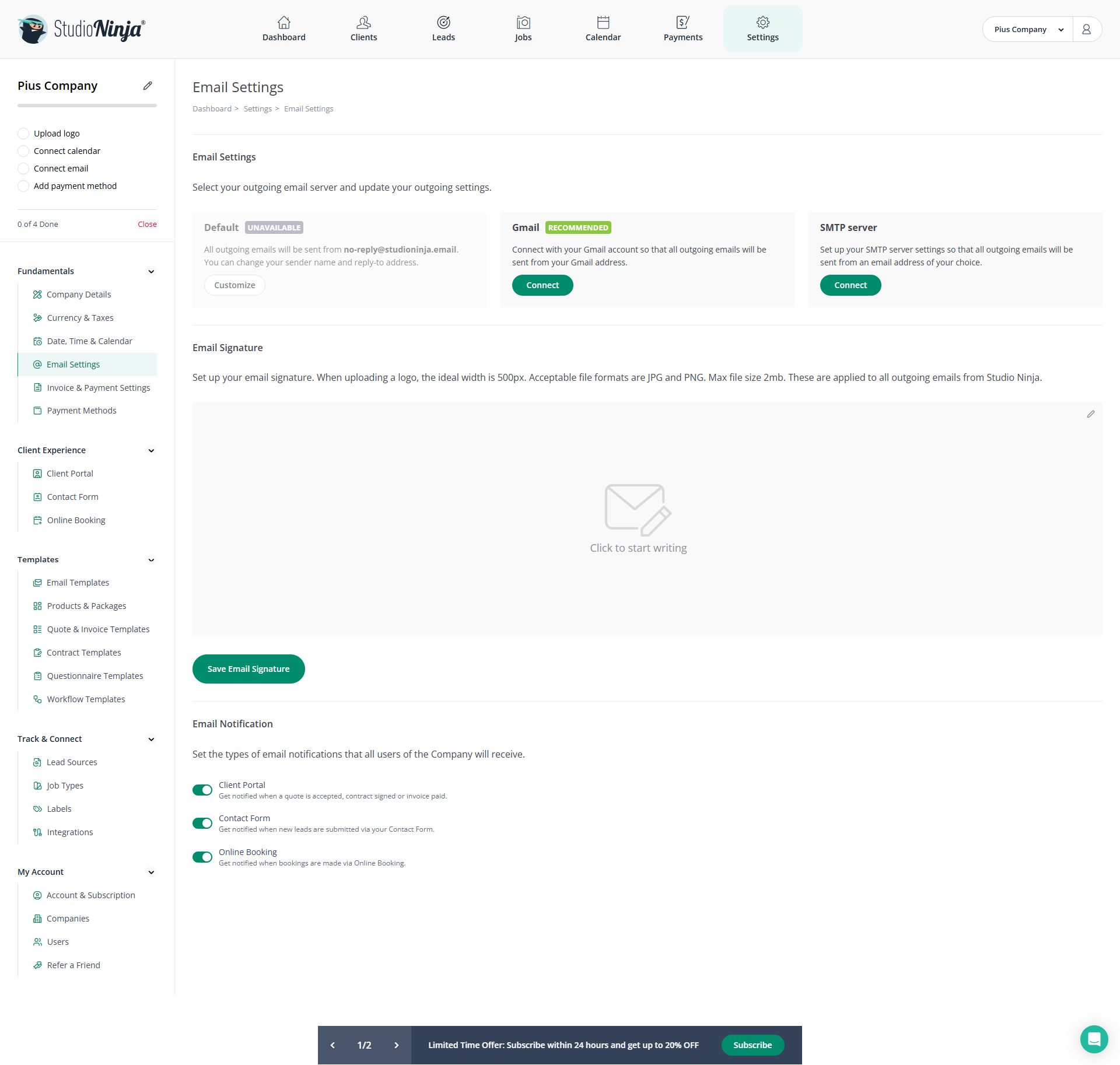Go to Clients via people icon

point(363,22)
